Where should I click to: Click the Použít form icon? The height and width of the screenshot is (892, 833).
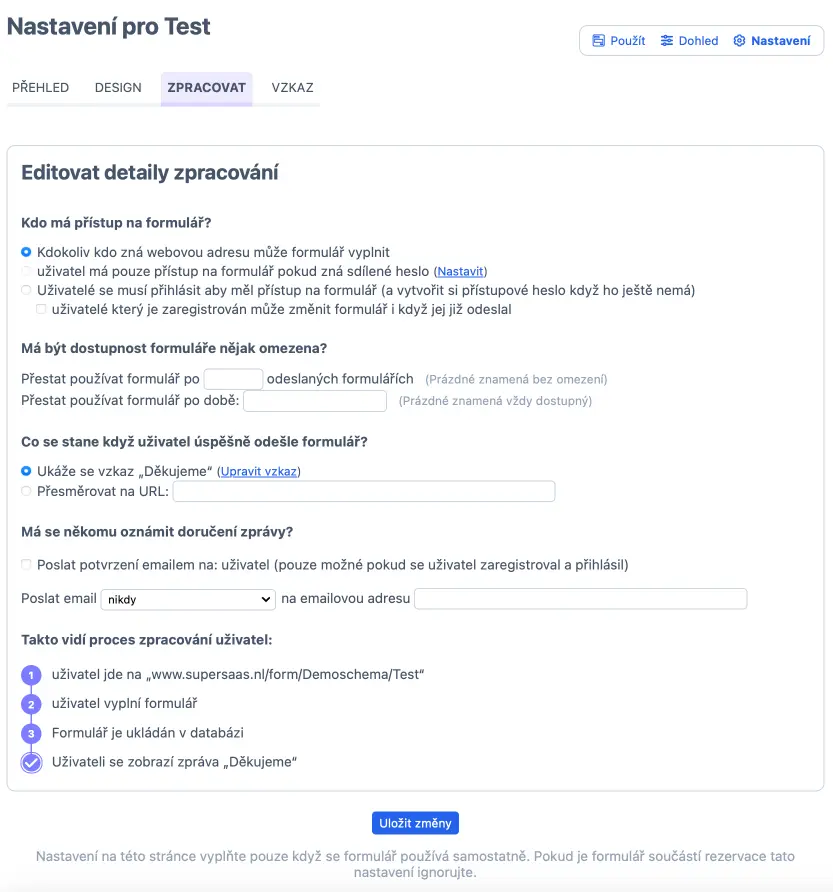point(598,40)
